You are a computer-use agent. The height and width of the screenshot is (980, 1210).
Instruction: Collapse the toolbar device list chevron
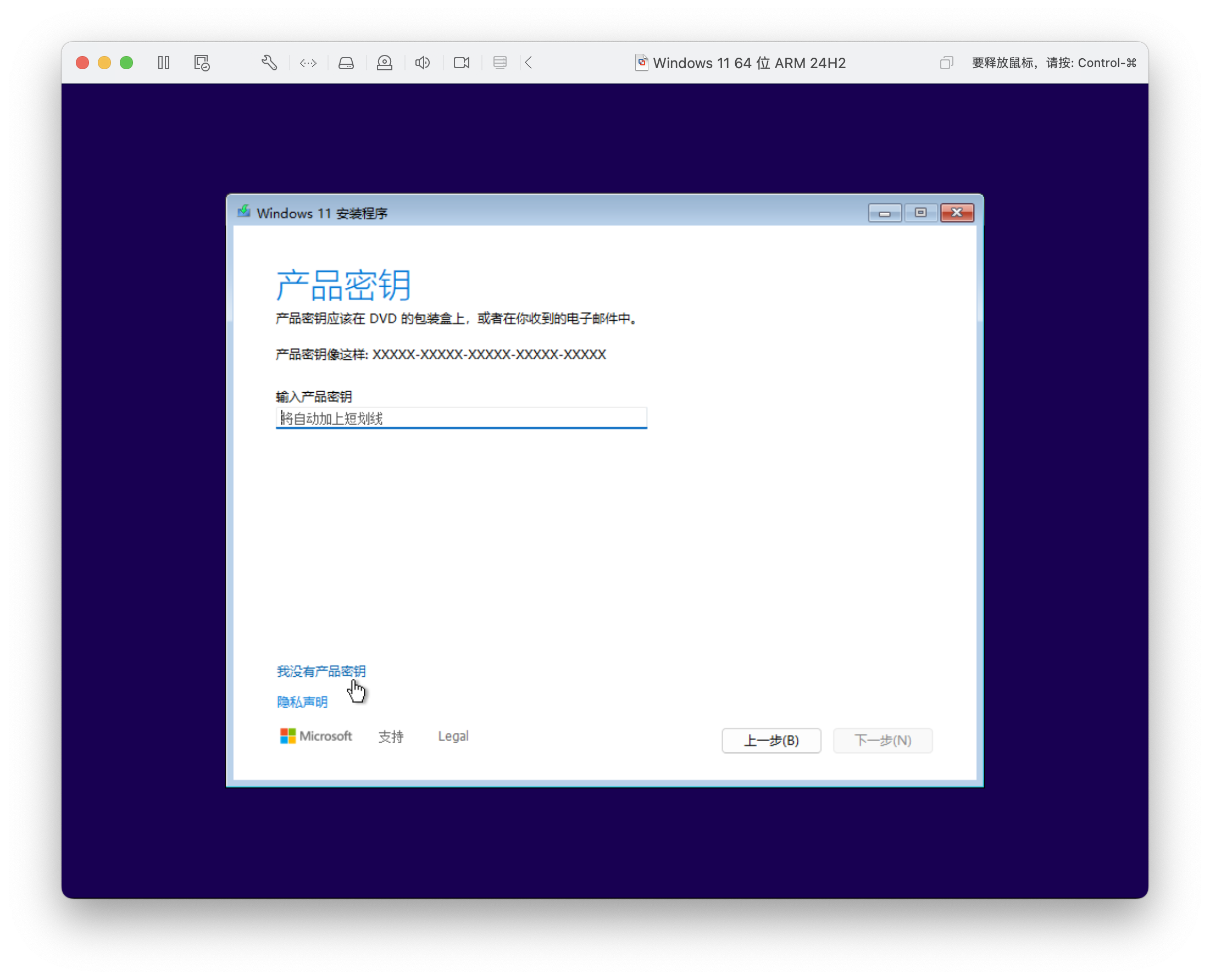[x=529, y=63]
